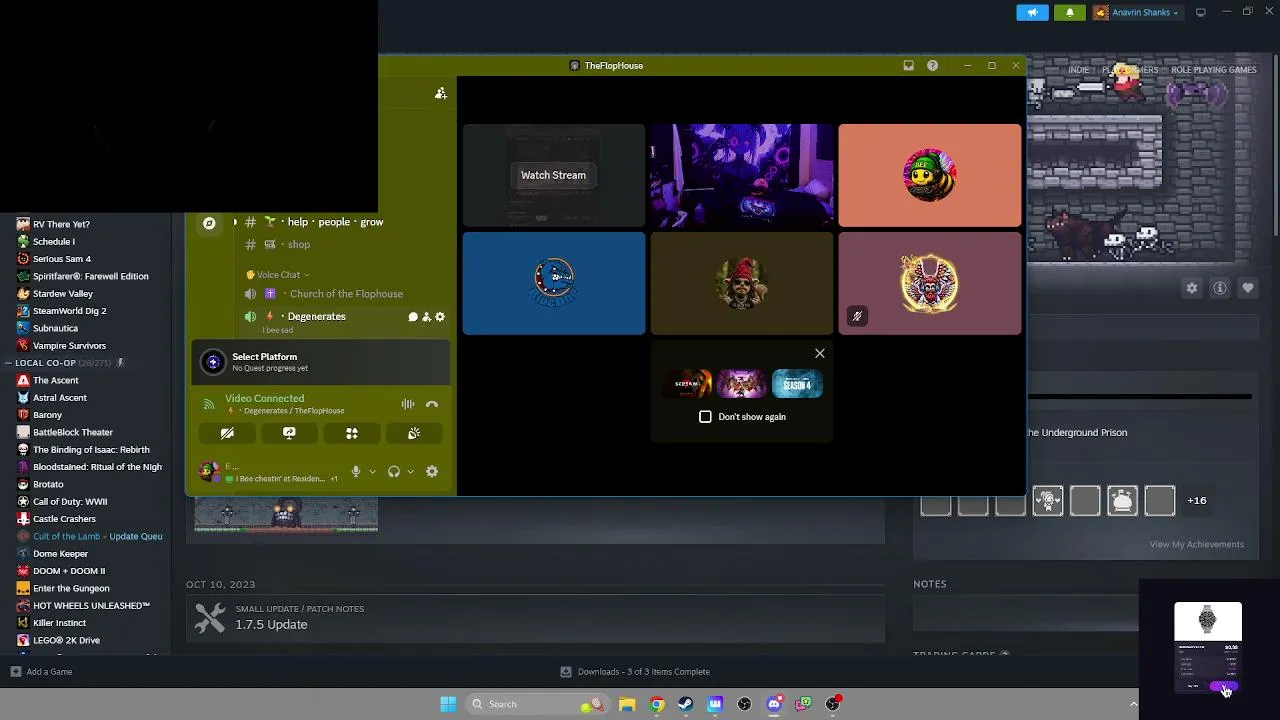
Task: Launch Google Chrome from the taskbar
Action: tap(657, 704)
